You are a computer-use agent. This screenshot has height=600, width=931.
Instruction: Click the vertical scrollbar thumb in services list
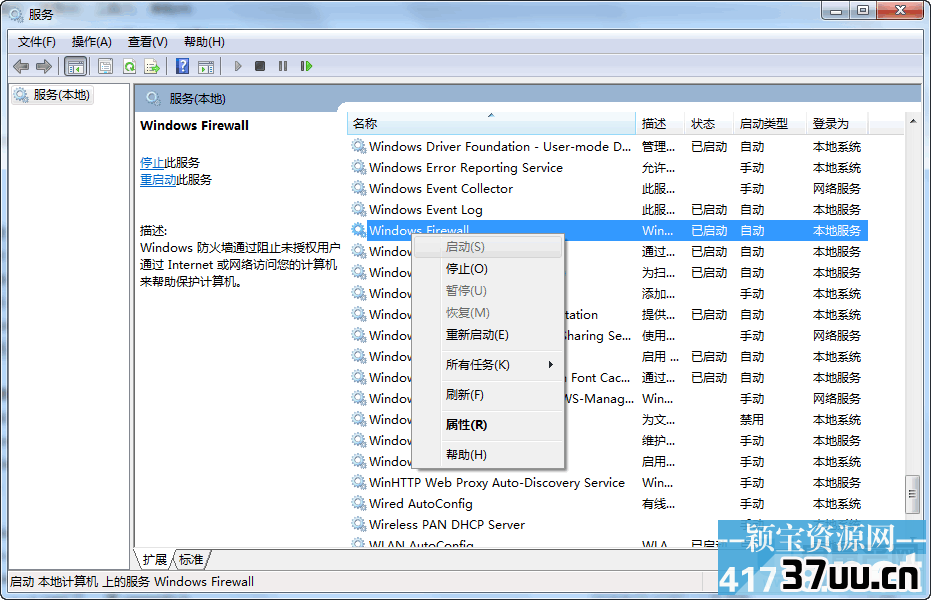click(x=913, y=494)
